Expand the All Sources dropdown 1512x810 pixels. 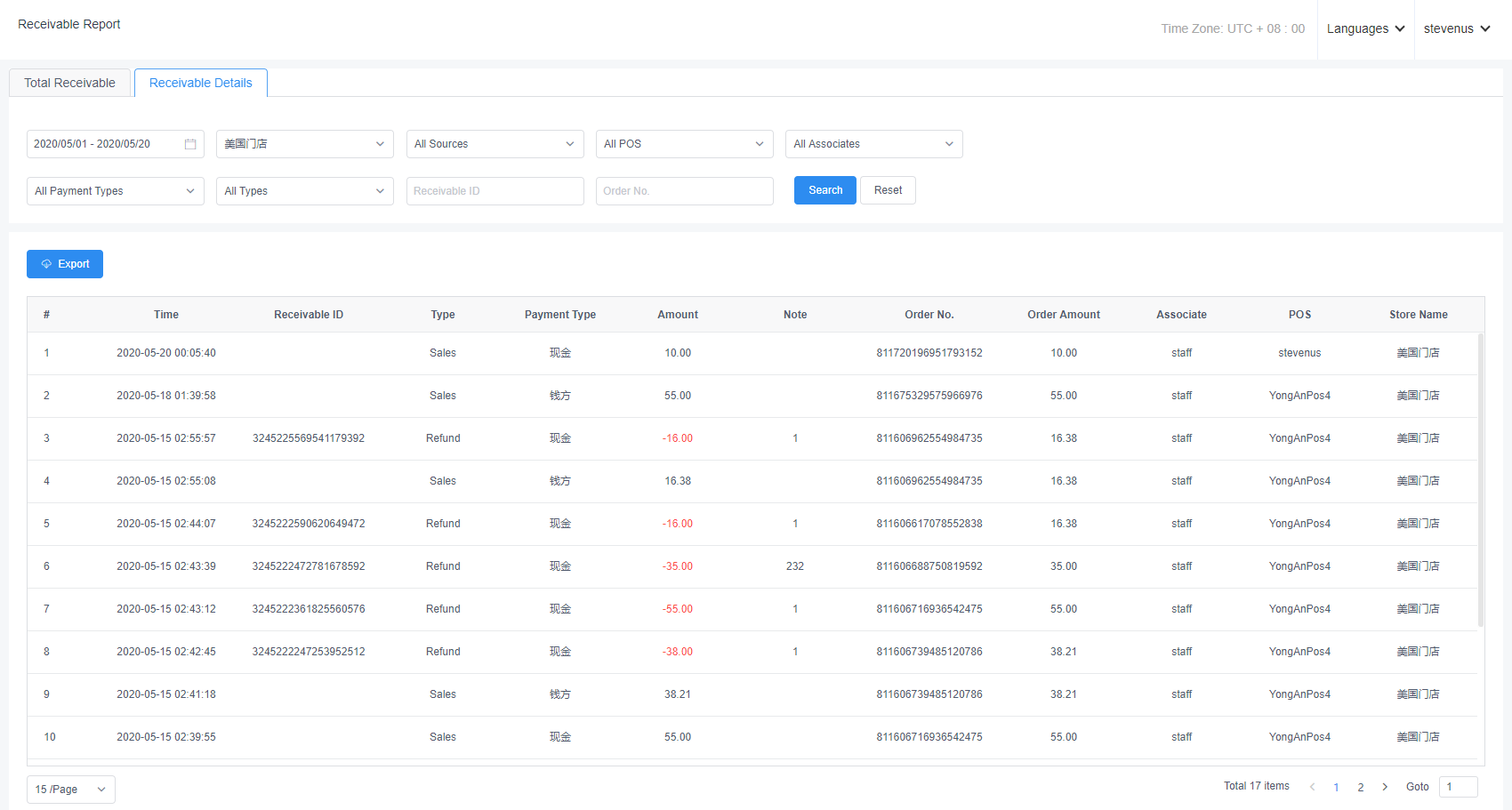click(495, 144)
